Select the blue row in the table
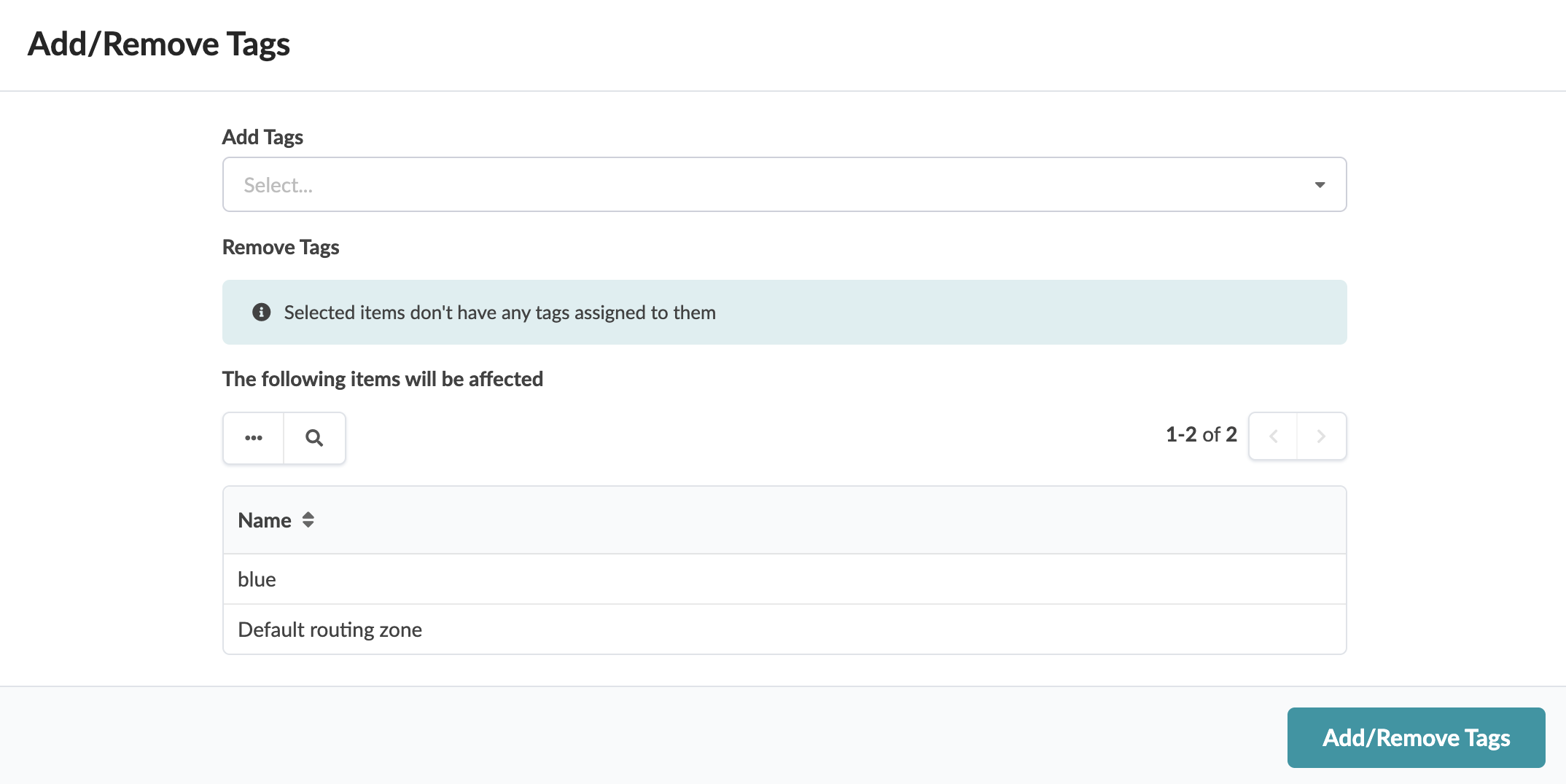Image resolution: width=1566 pixels, height=784 pixels. 257,579
